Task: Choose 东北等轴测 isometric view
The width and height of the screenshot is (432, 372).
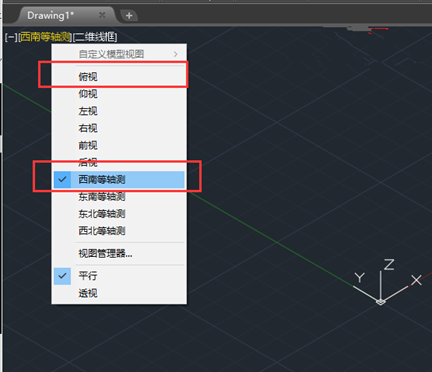Action: pos(119,214)
